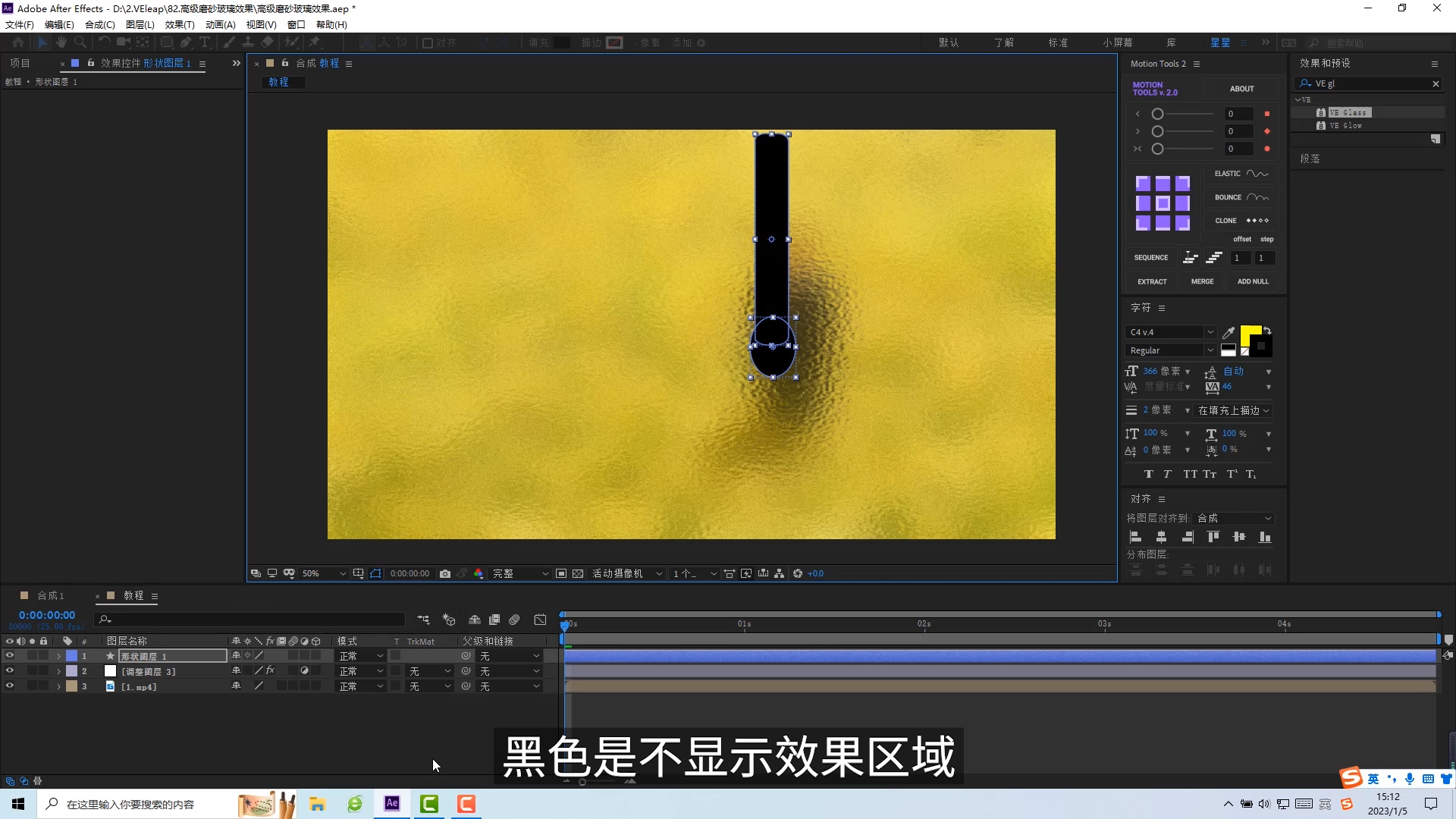Click timeline playhead at current position
The width and height of the screenshot is (1456, 819).
coord(564,623)
